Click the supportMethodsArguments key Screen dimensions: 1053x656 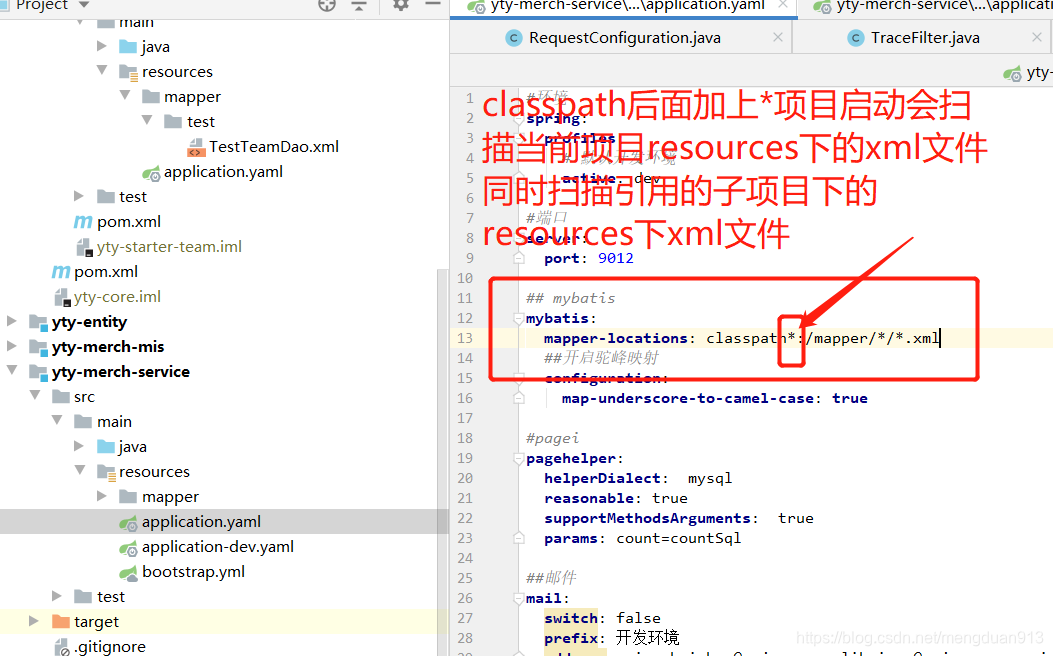(647, 518)
